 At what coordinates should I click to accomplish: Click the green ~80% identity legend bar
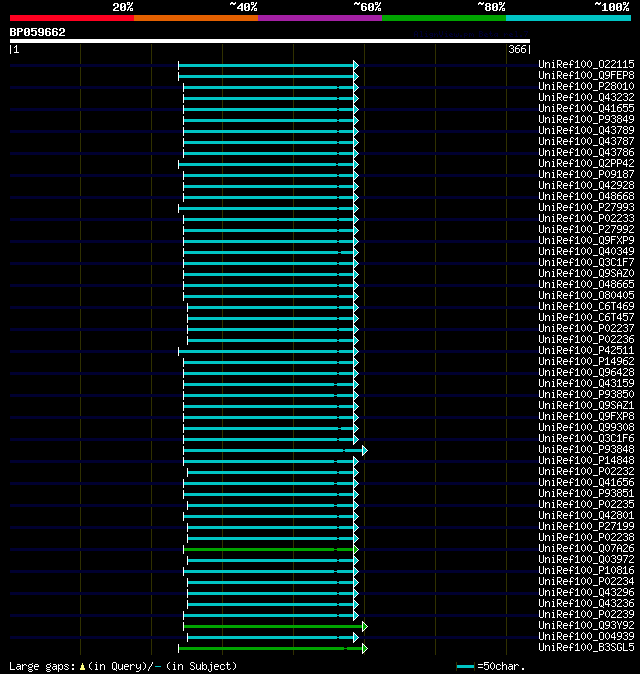click(444, 18)
